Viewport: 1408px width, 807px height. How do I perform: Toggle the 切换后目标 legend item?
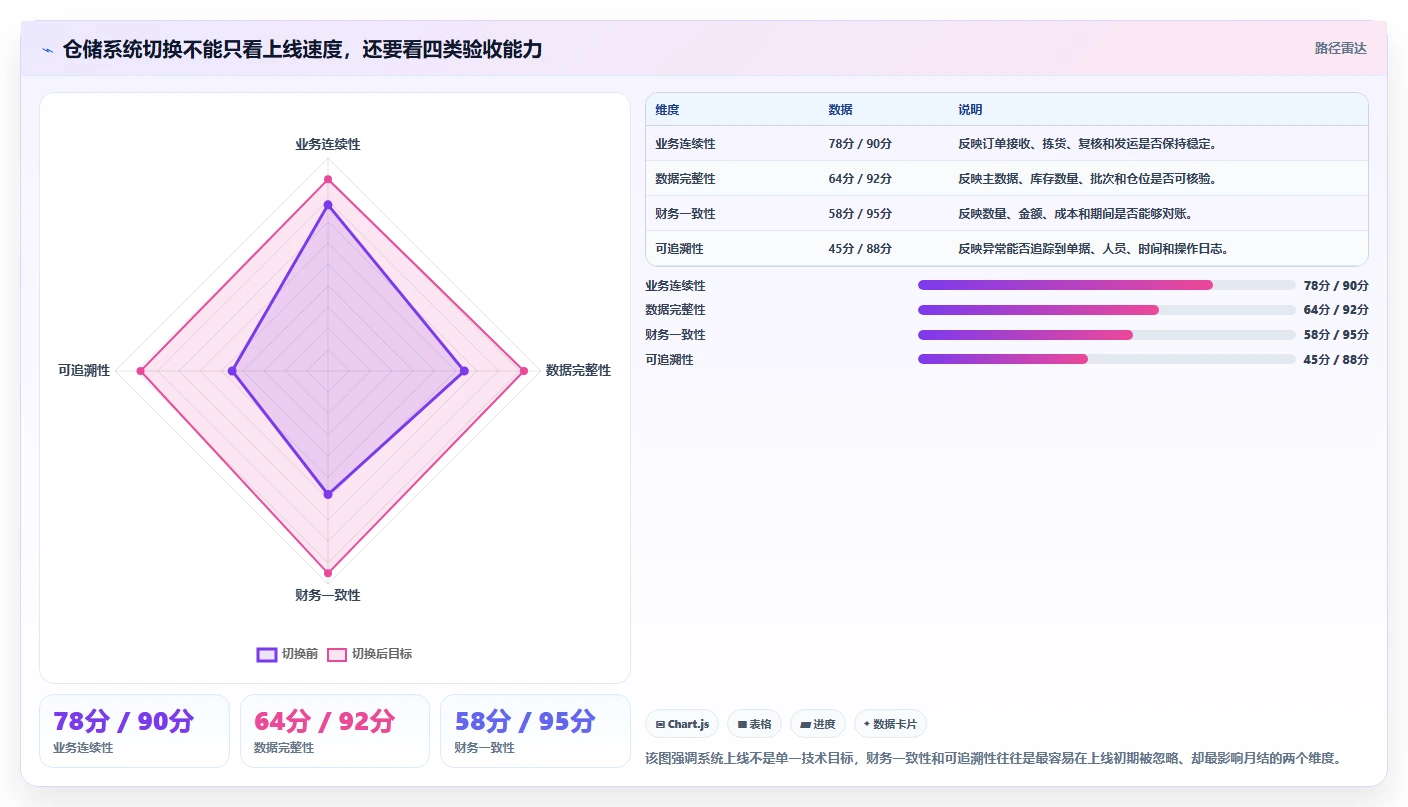369,654
